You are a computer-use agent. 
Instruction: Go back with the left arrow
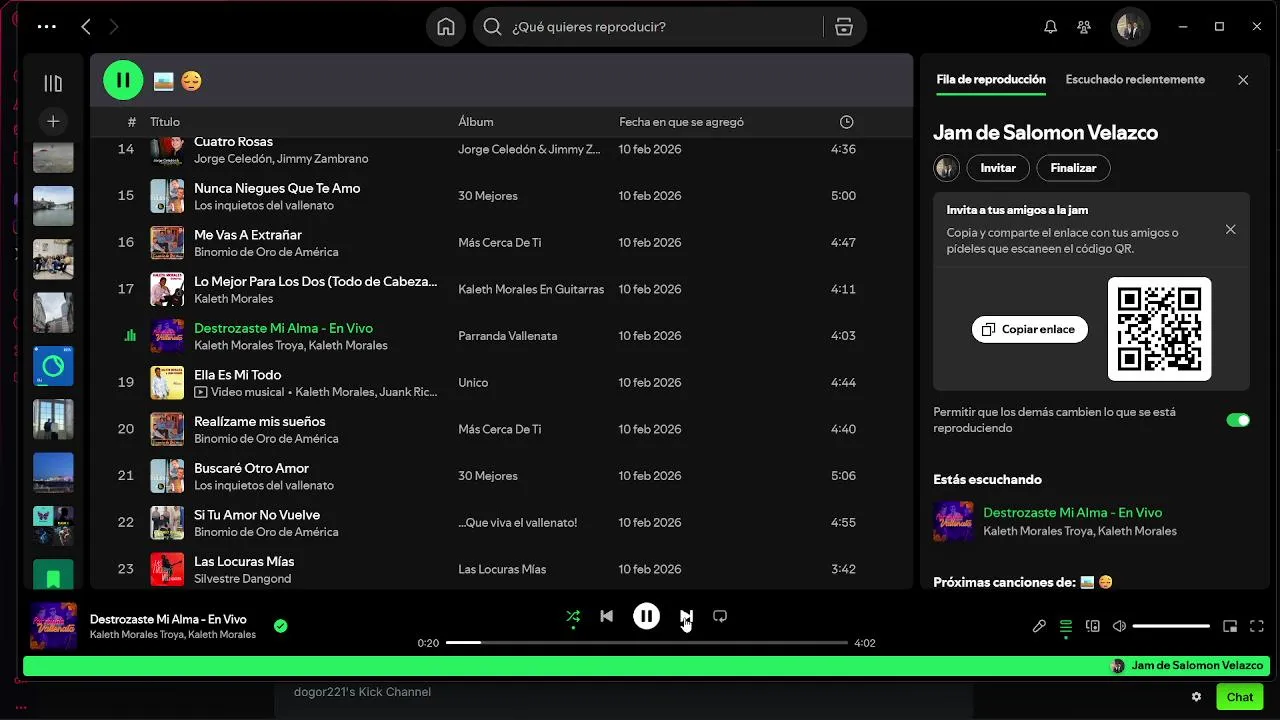pos(86,27)
